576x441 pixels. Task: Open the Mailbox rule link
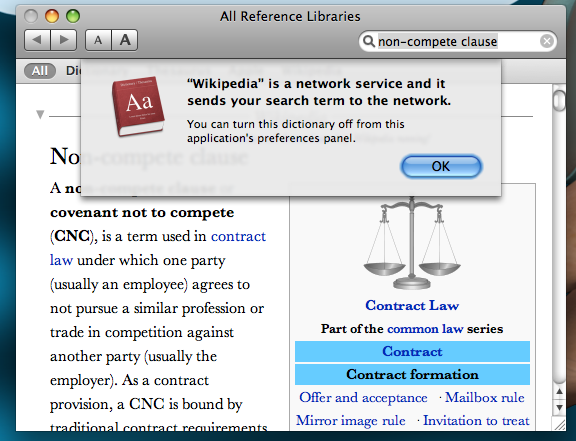(485, 398)
